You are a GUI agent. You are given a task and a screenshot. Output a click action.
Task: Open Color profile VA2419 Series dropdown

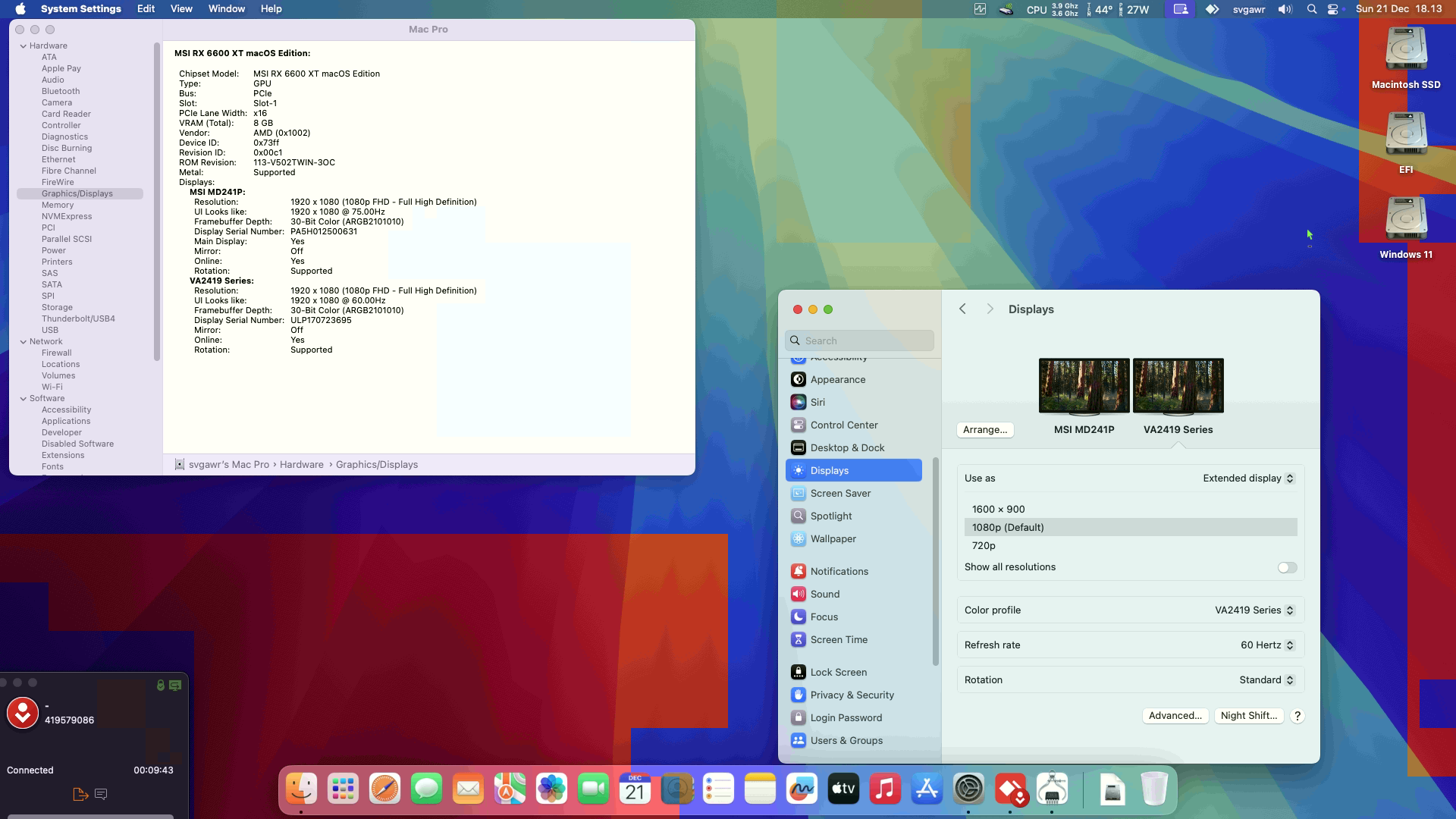point(1254,610)
